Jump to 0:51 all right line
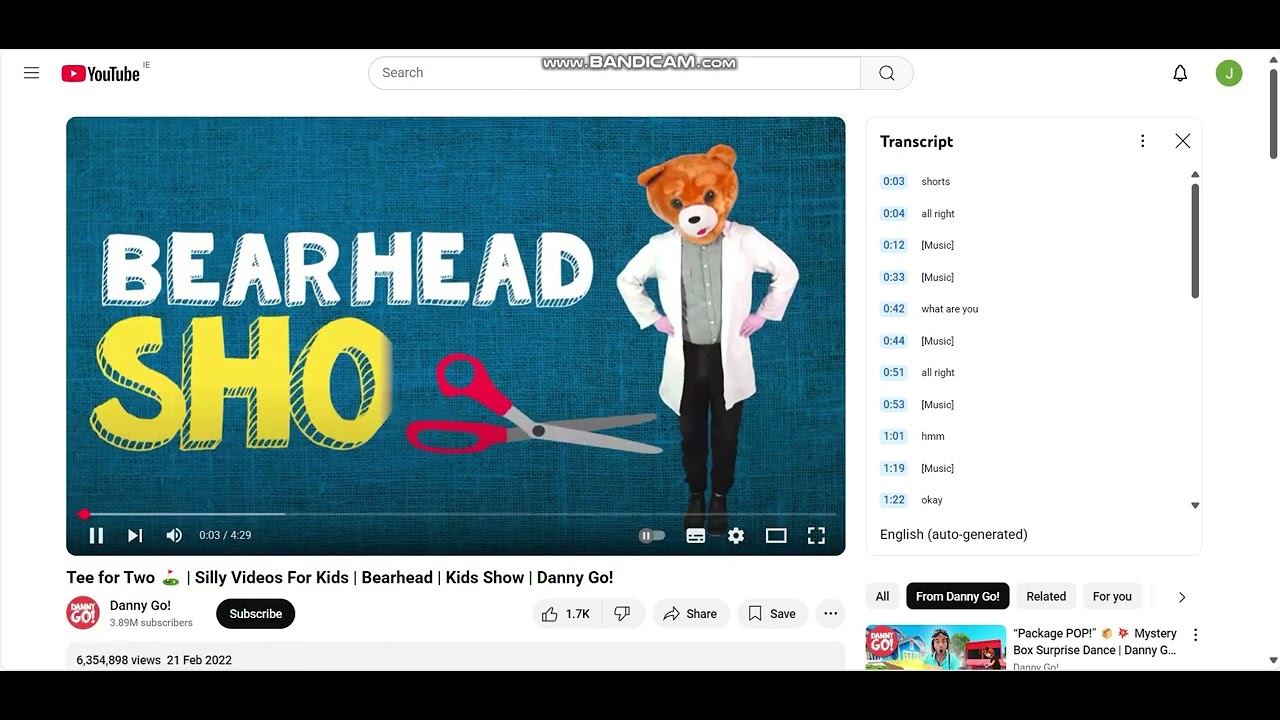This screenshot has height=720, width=1280. [1030, 372]
